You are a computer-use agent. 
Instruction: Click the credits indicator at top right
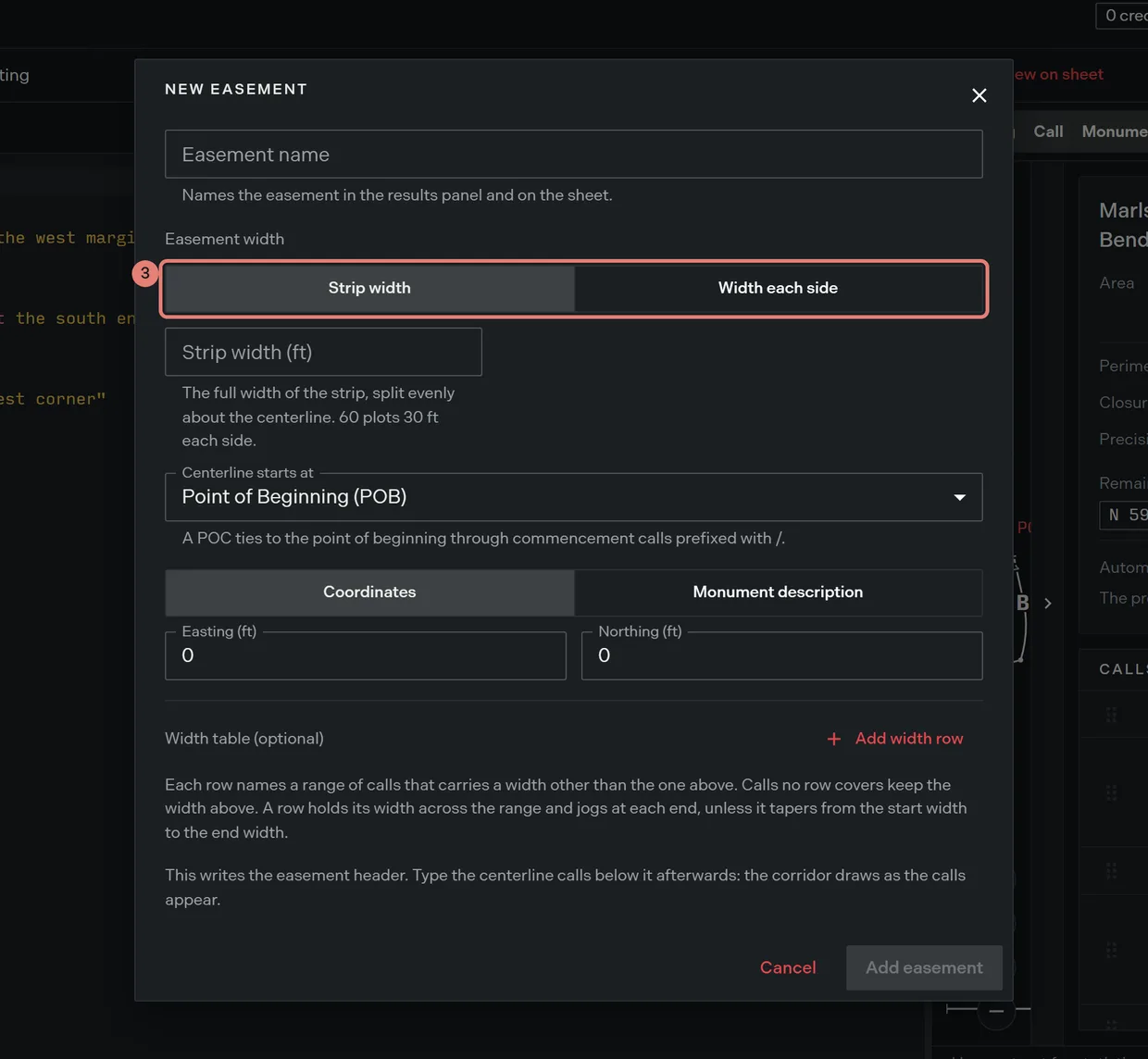coord(1122,16)
